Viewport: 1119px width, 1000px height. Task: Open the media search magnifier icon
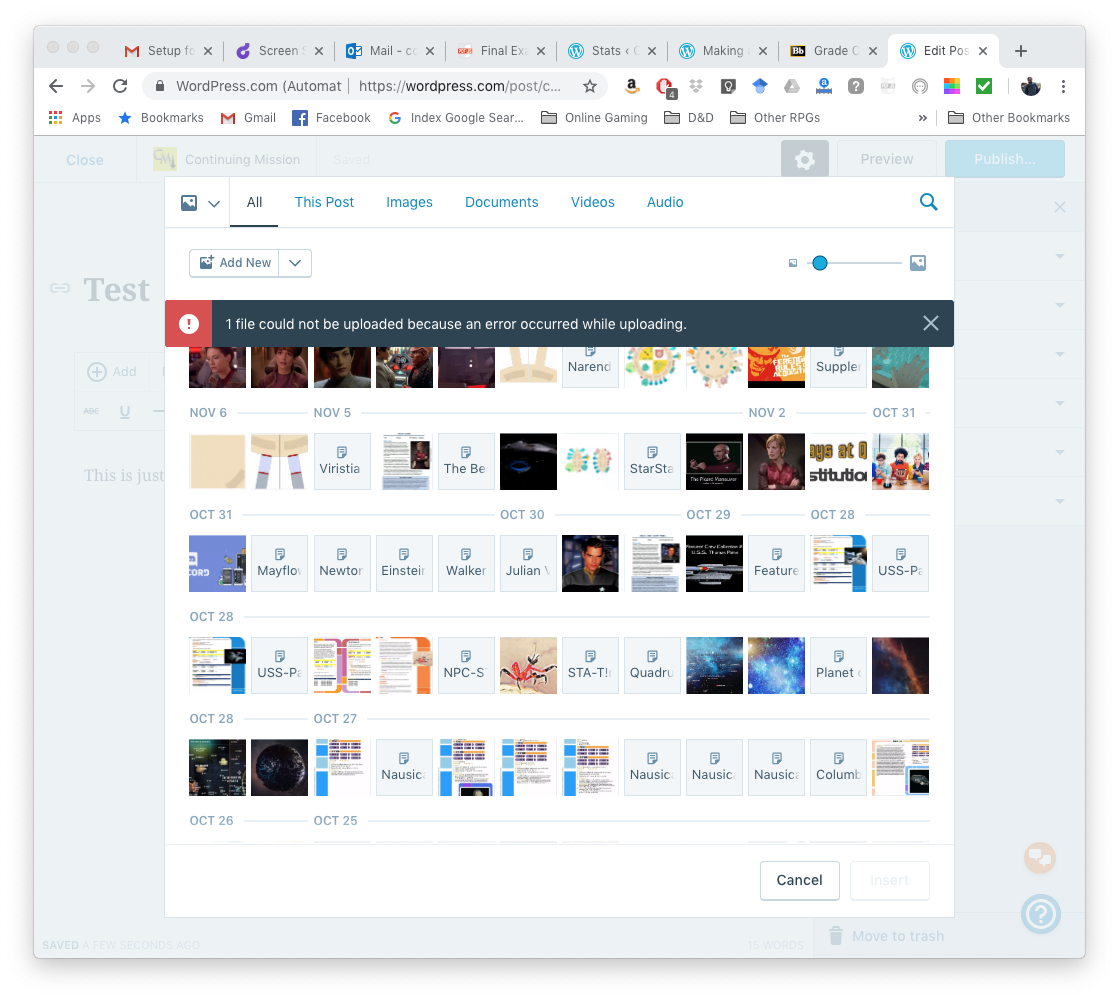(928, 202)
